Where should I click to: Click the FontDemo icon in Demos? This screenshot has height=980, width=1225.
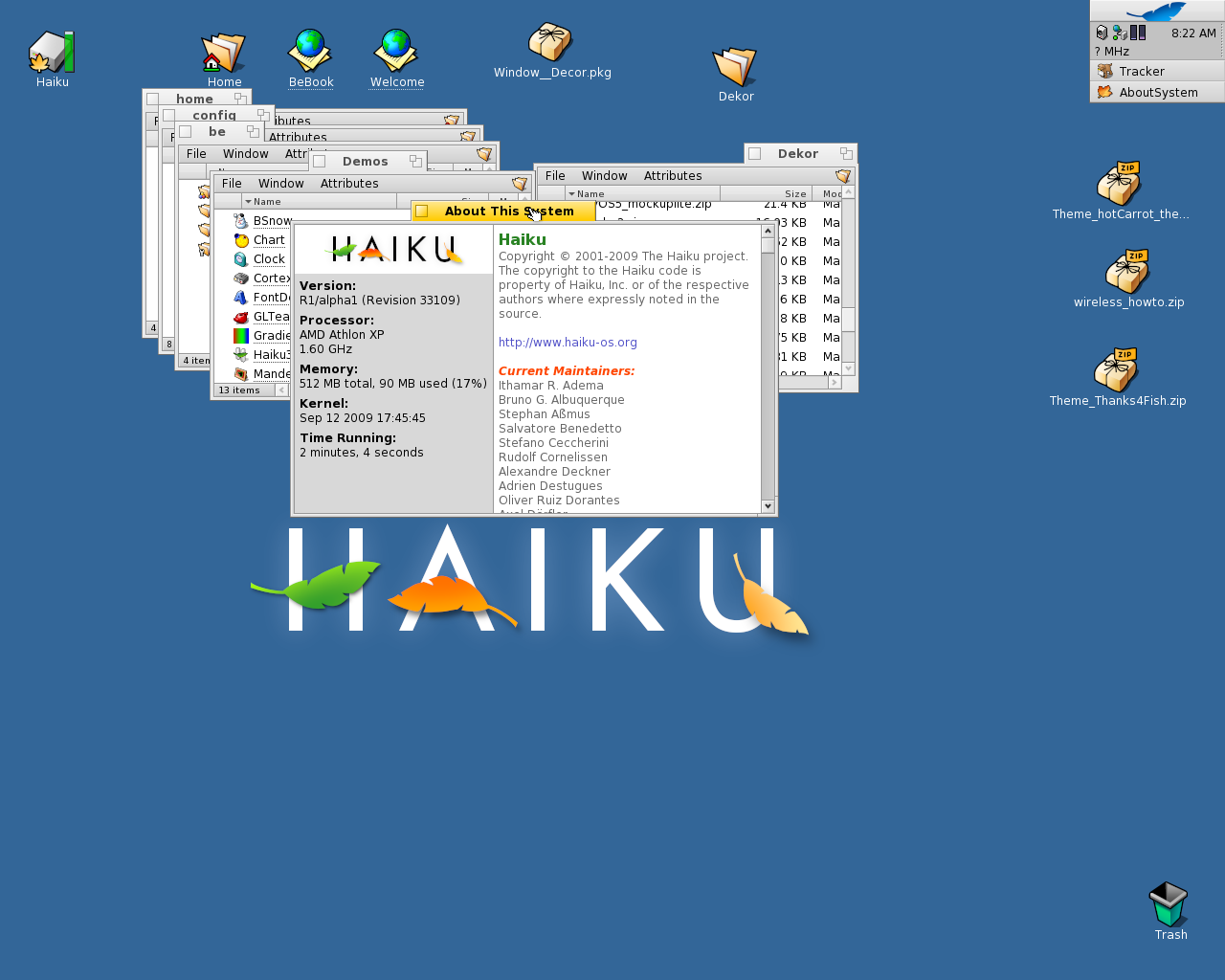click(x=241, y=298)
